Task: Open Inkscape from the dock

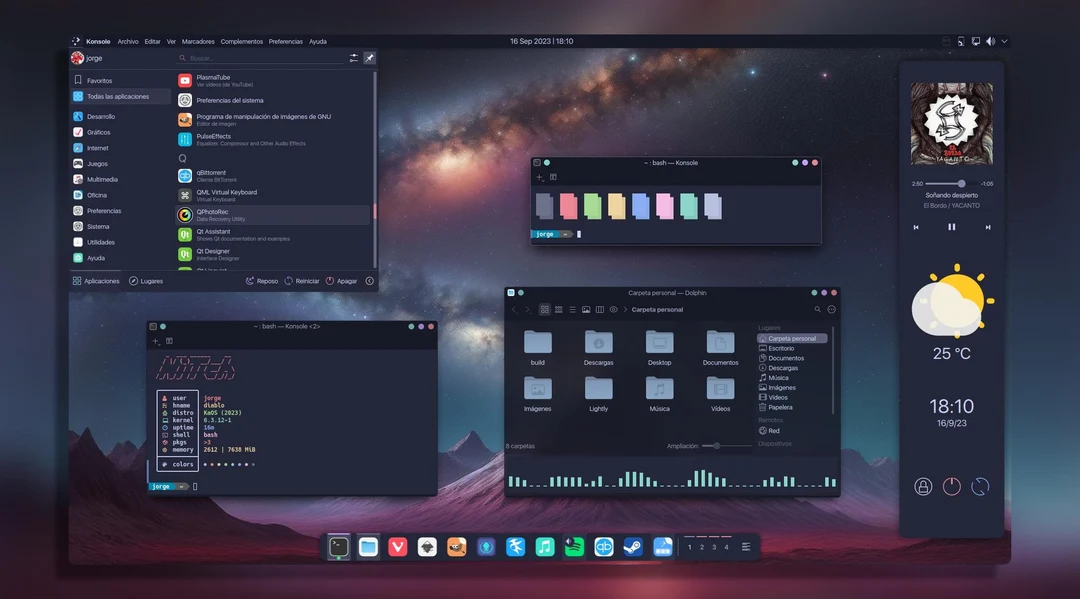Action: point(428,547)
